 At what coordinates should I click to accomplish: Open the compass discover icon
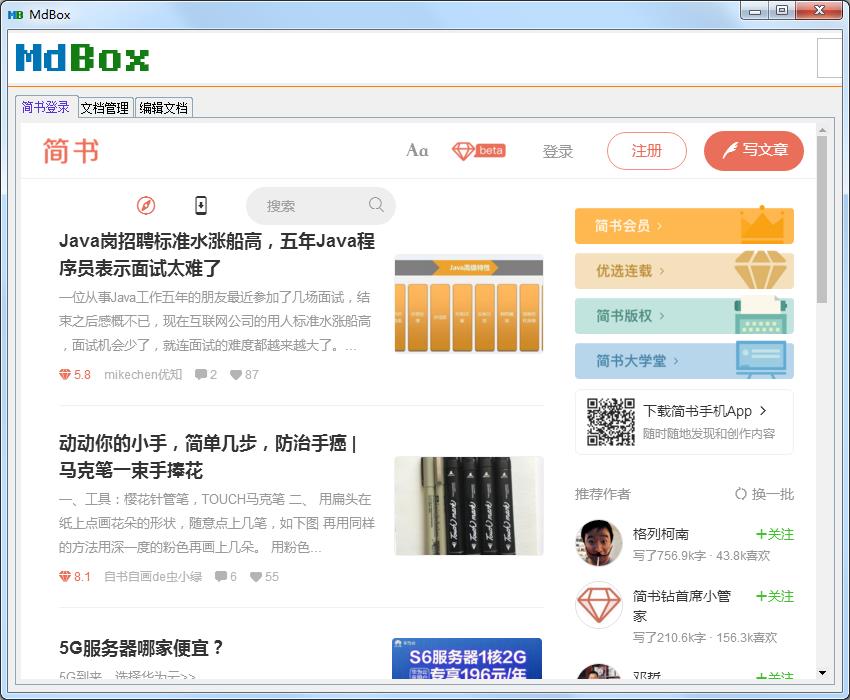pyautogui.click(x=146, y=205)
